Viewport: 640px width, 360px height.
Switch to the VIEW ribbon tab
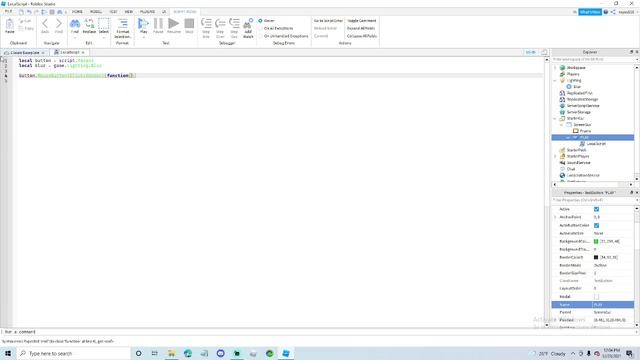coord(129,12)
